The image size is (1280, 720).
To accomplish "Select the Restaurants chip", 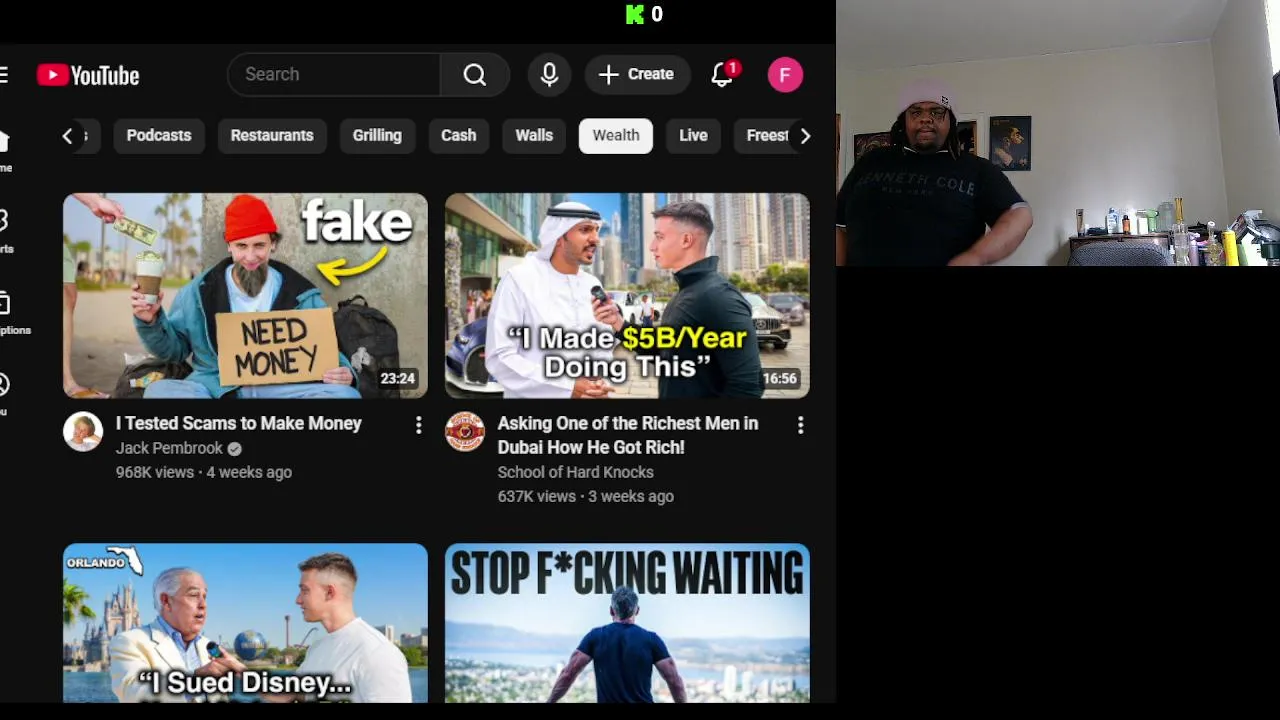I will coord(272,136).
